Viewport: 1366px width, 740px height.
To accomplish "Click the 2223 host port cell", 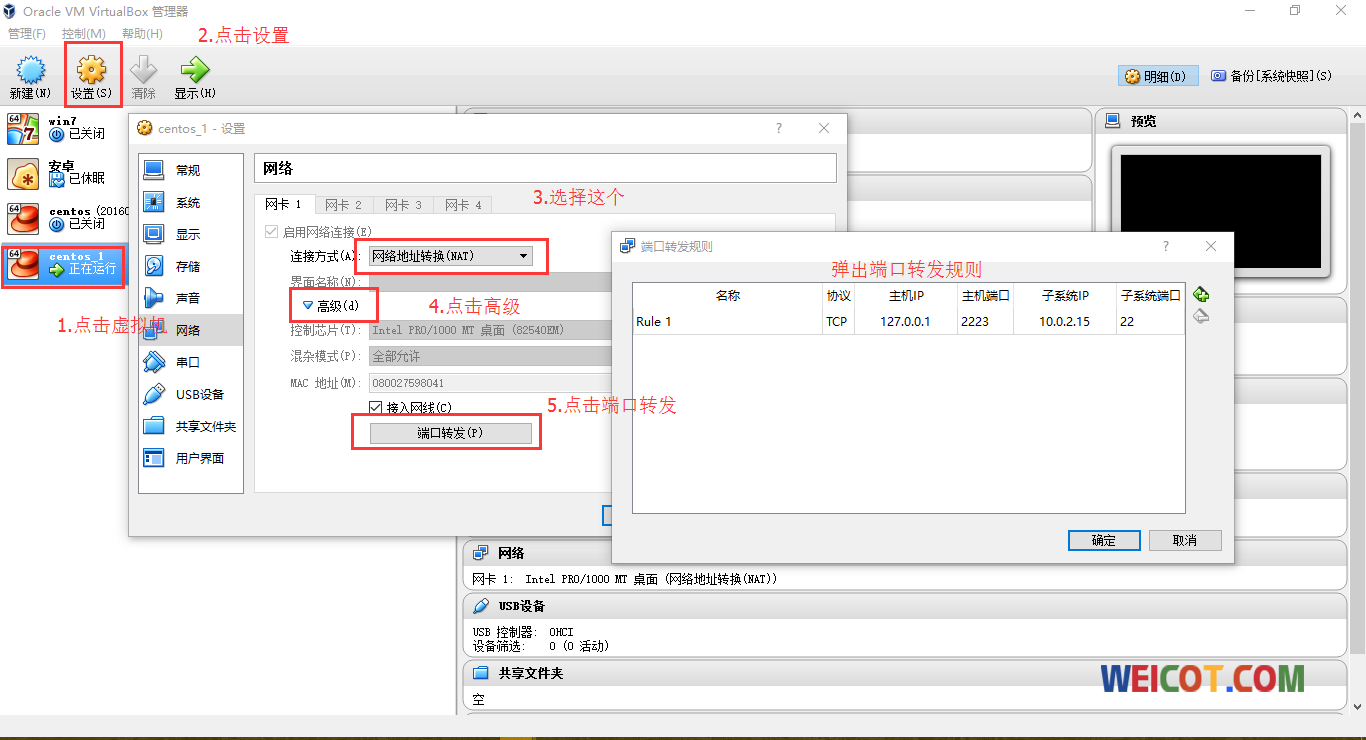I will pos(985,322).
